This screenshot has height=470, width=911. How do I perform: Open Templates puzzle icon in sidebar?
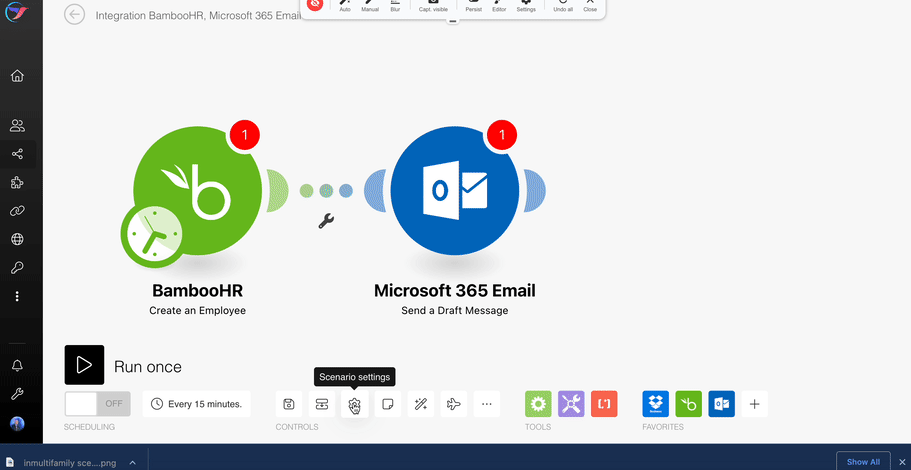(17, 182)
